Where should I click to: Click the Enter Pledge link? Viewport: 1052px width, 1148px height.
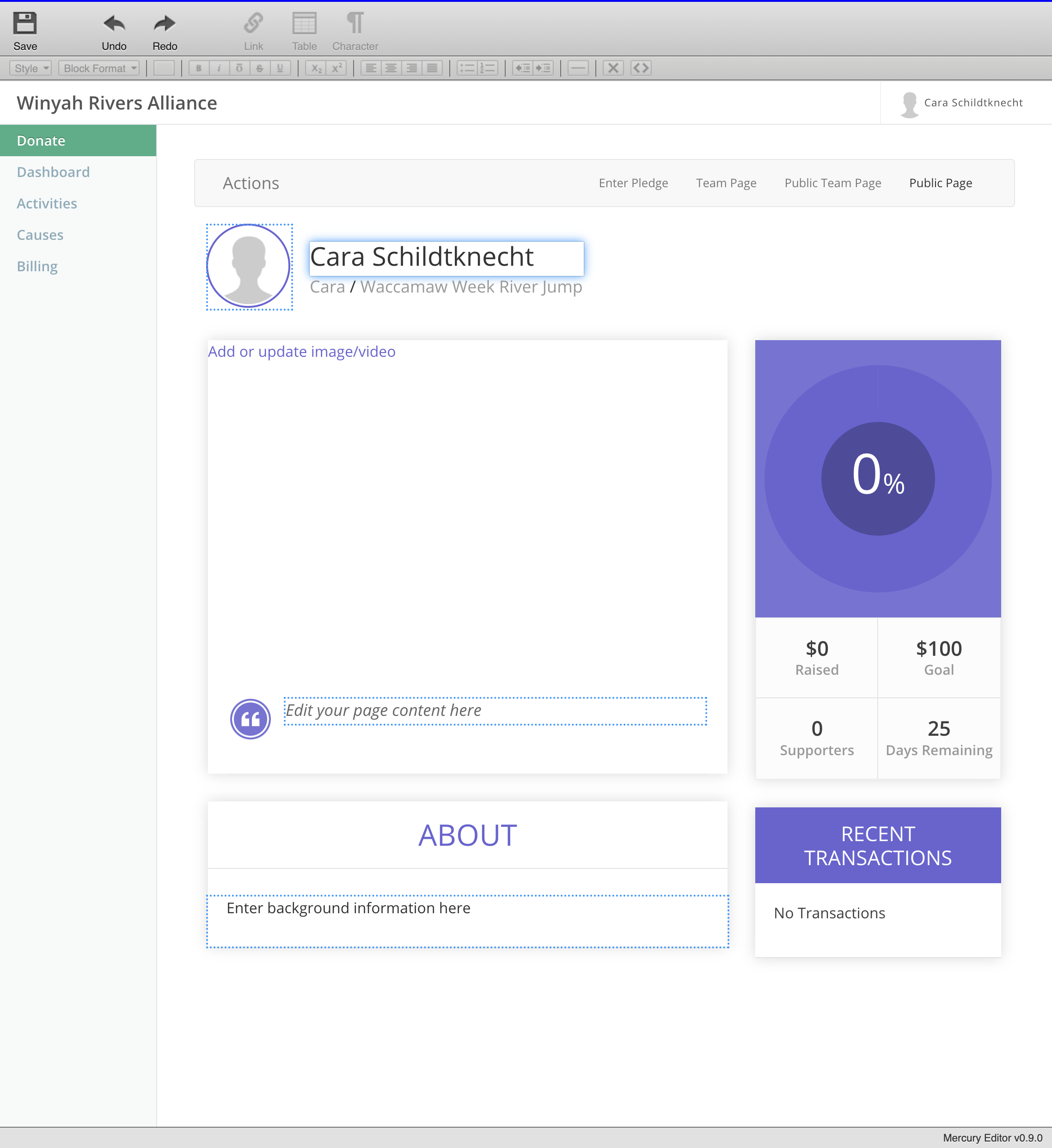click(x=633, y=183)
